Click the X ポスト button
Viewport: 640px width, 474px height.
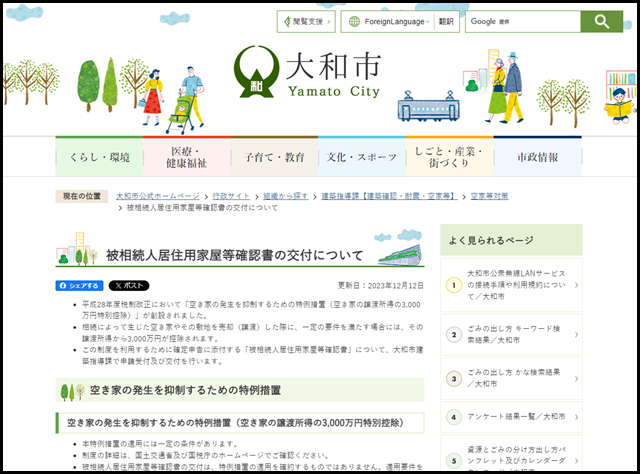click(129, 285)
